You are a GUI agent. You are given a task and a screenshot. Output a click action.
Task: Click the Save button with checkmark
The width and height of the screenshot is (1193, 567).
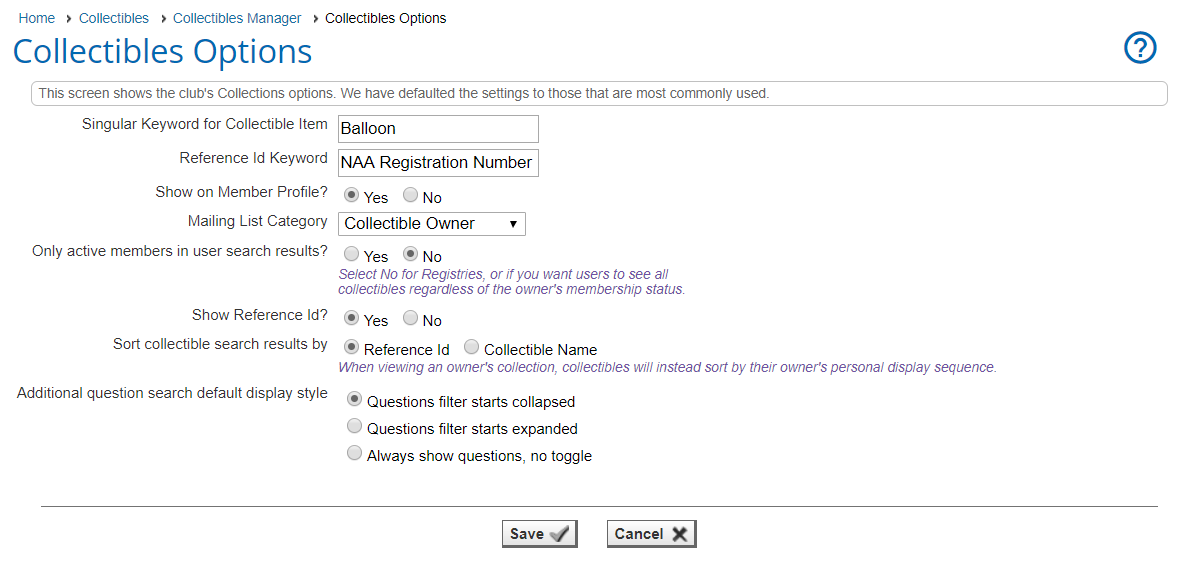click(539, 534)
